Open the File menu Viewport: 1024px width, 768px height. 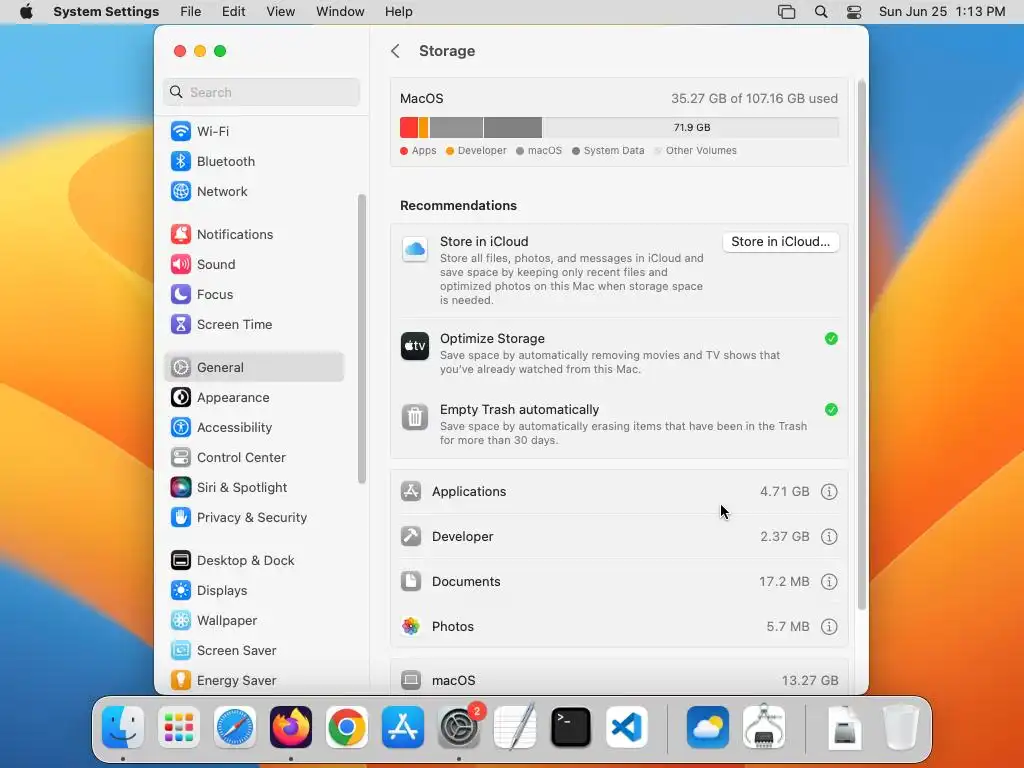[191, 12]
